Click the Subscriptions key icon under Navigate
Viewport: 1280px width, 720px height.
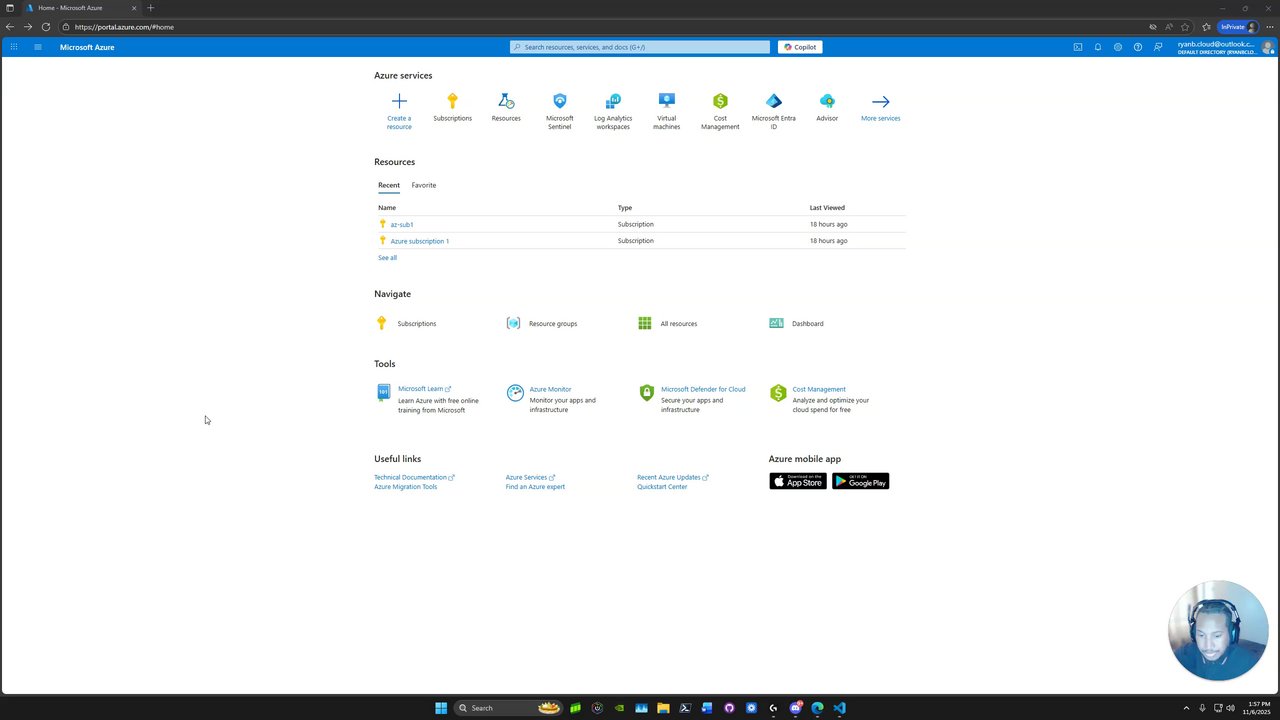point(381,323)
